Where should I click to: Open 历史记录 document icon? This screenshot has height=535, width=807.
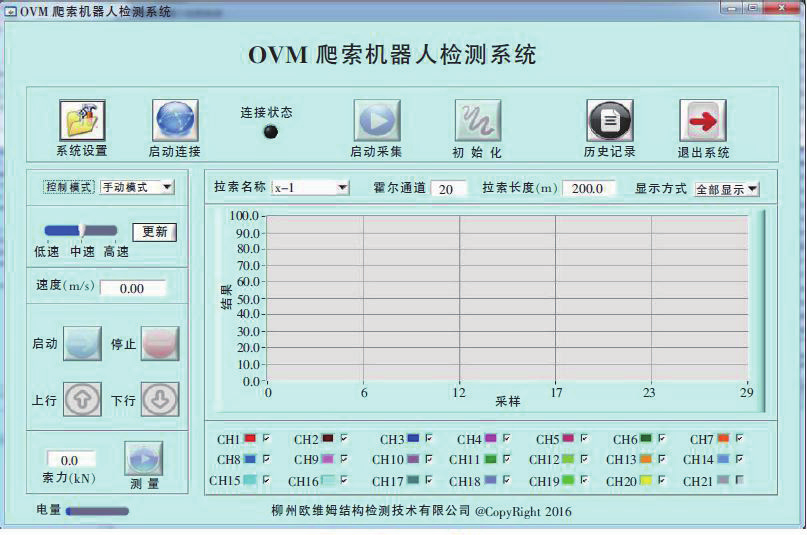pyautogui.click(x=609, y=121)
